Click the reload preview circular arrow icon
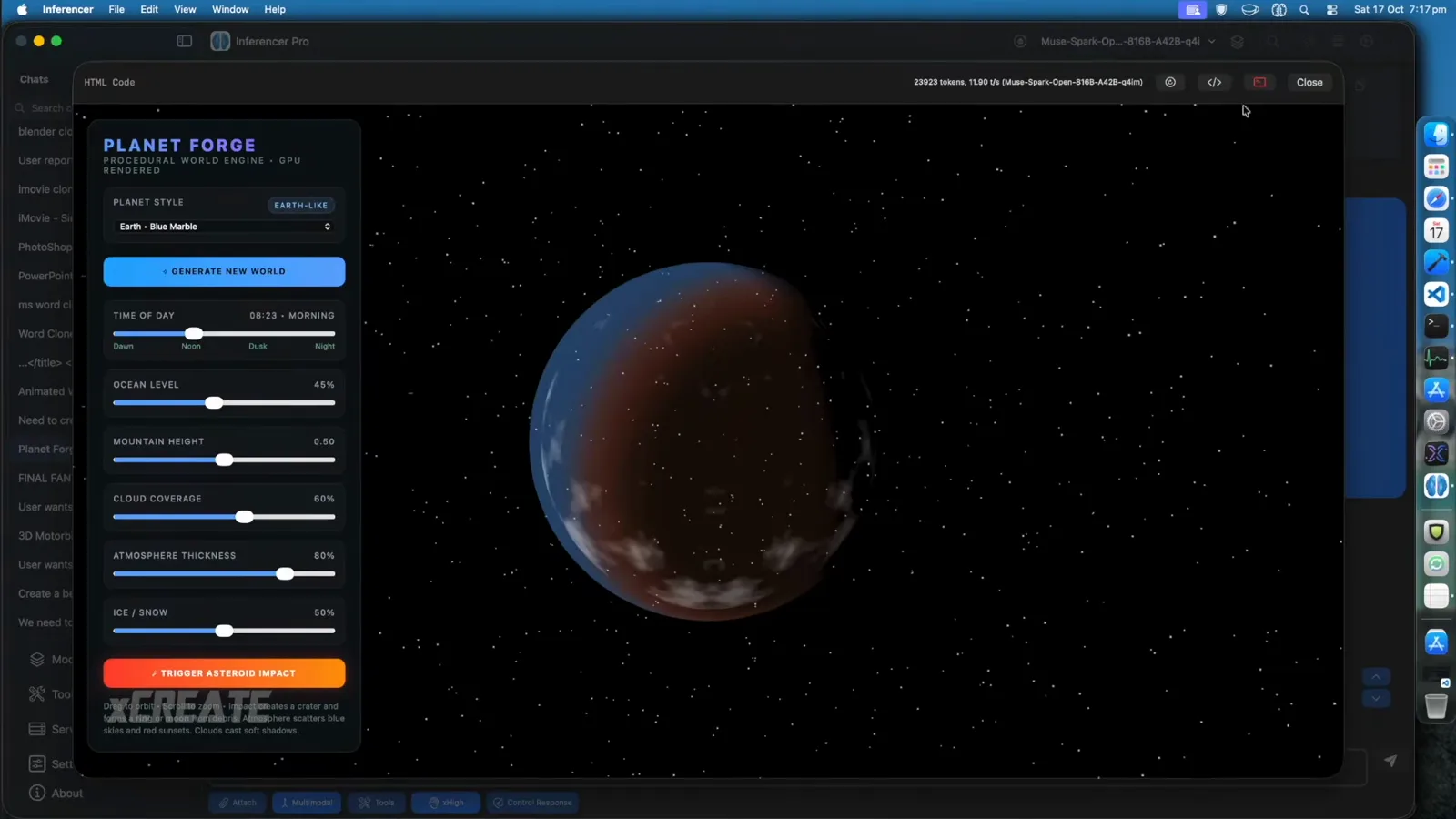This screenshot has width=1456, height=819. coord(1170,82)
